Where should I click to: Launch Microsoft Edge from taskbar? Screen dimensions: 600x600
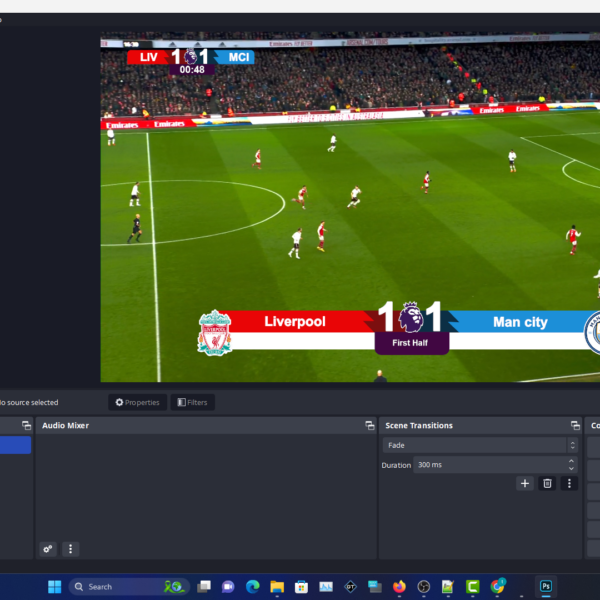(253, 587)
